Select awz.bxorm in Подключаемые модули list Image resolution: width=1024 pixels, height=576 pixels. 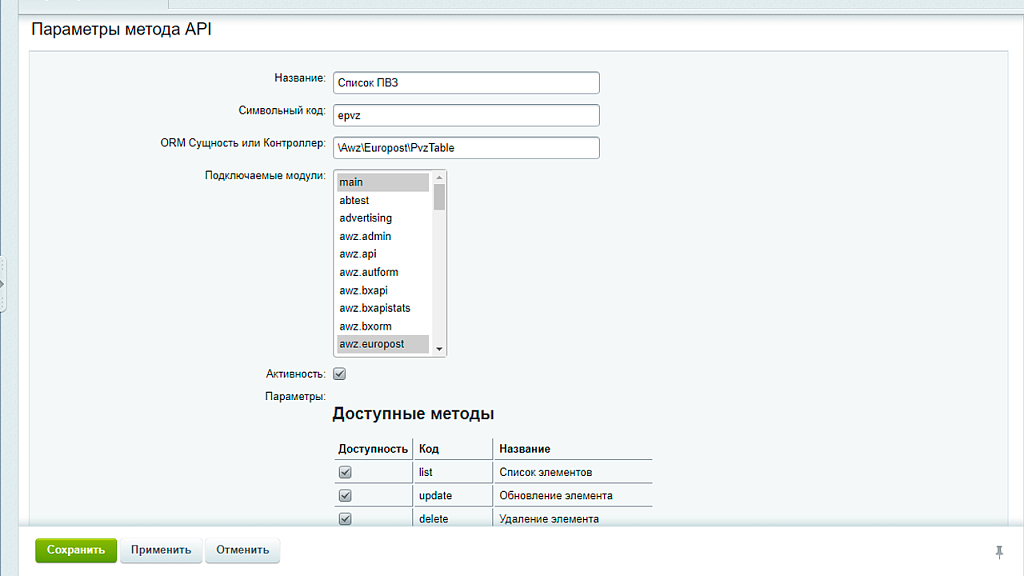click(x=383, y=326)
